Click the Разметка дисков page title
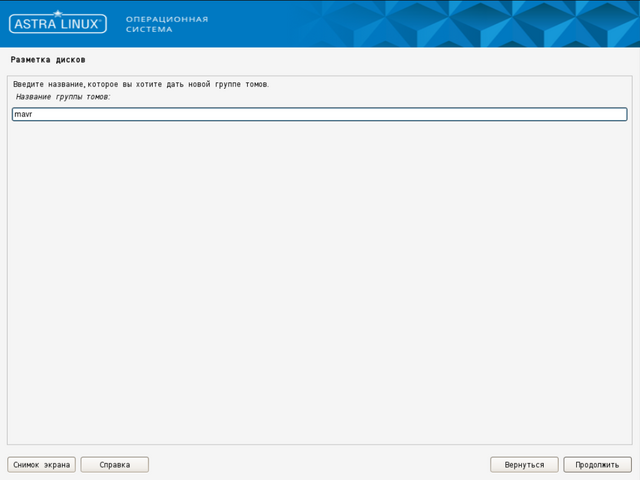Viewport: 640px width, 480px height. [48, 60]
